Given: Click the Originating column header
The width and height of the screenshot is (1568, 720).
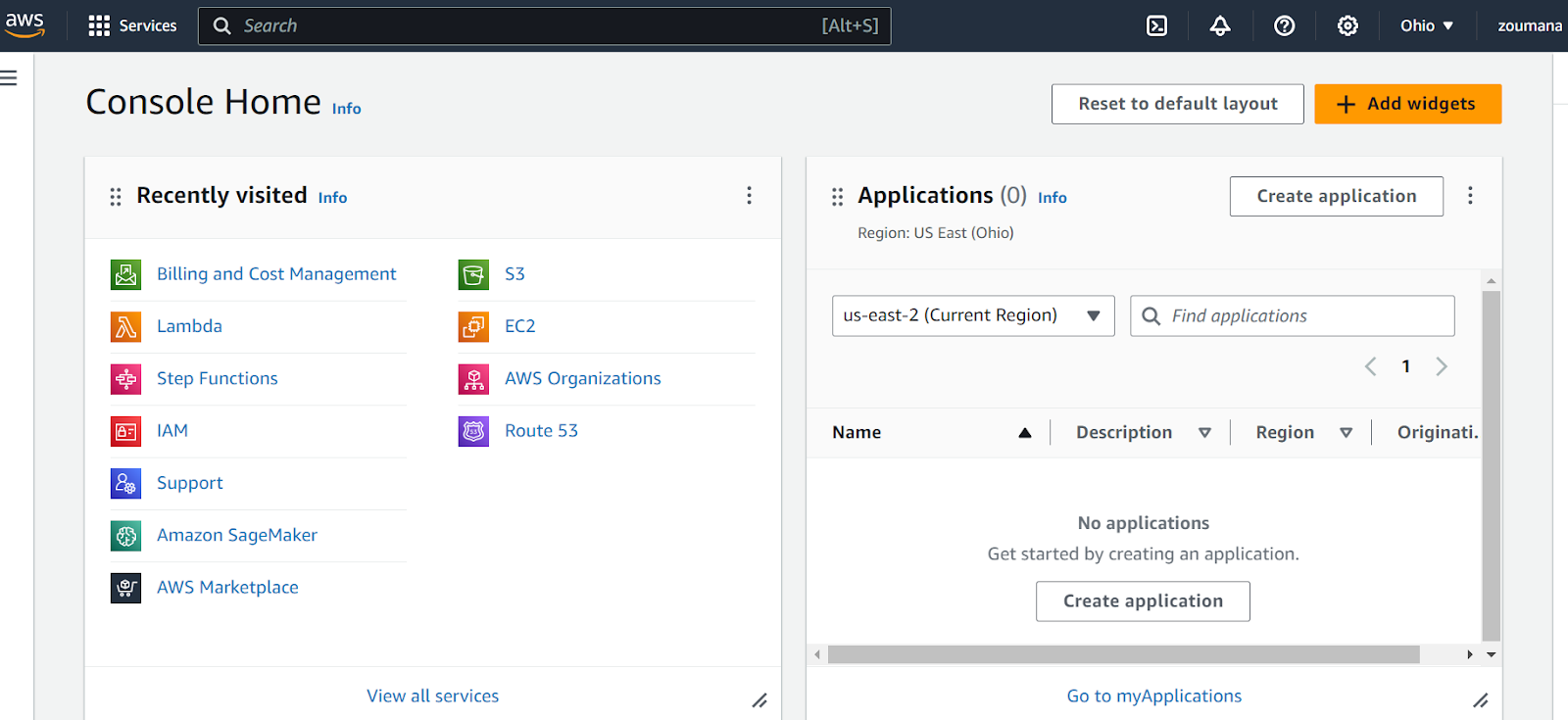Looking at the screenshot, I should pos(1438,432).
